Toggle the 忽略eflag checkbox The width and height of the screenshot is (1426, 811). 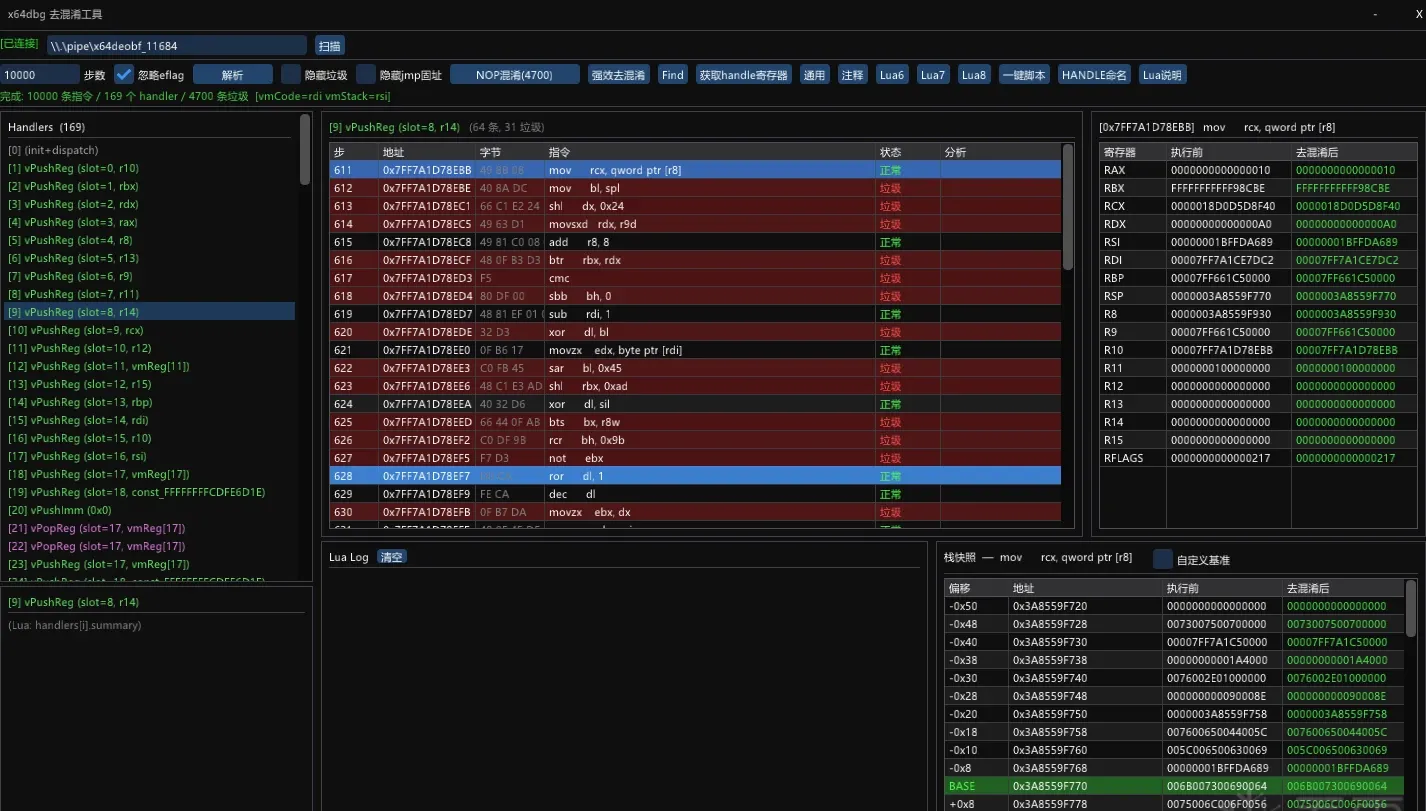124,74
